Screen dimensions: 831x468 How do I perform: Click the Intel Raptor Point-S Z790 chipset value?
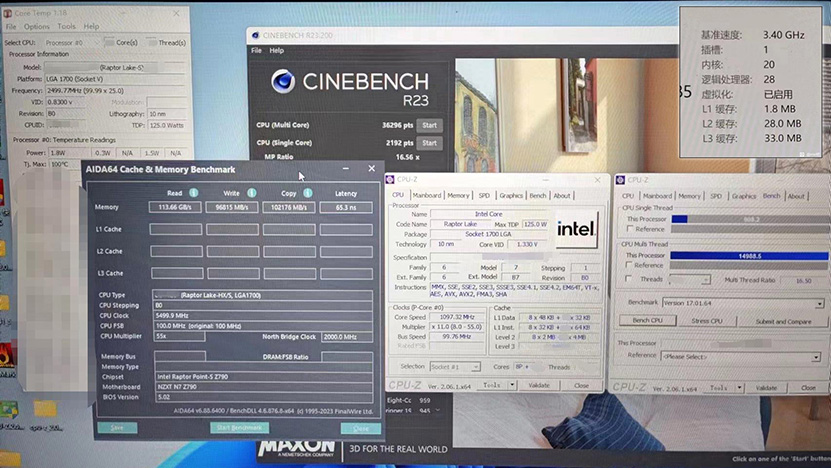click(263, 377)
